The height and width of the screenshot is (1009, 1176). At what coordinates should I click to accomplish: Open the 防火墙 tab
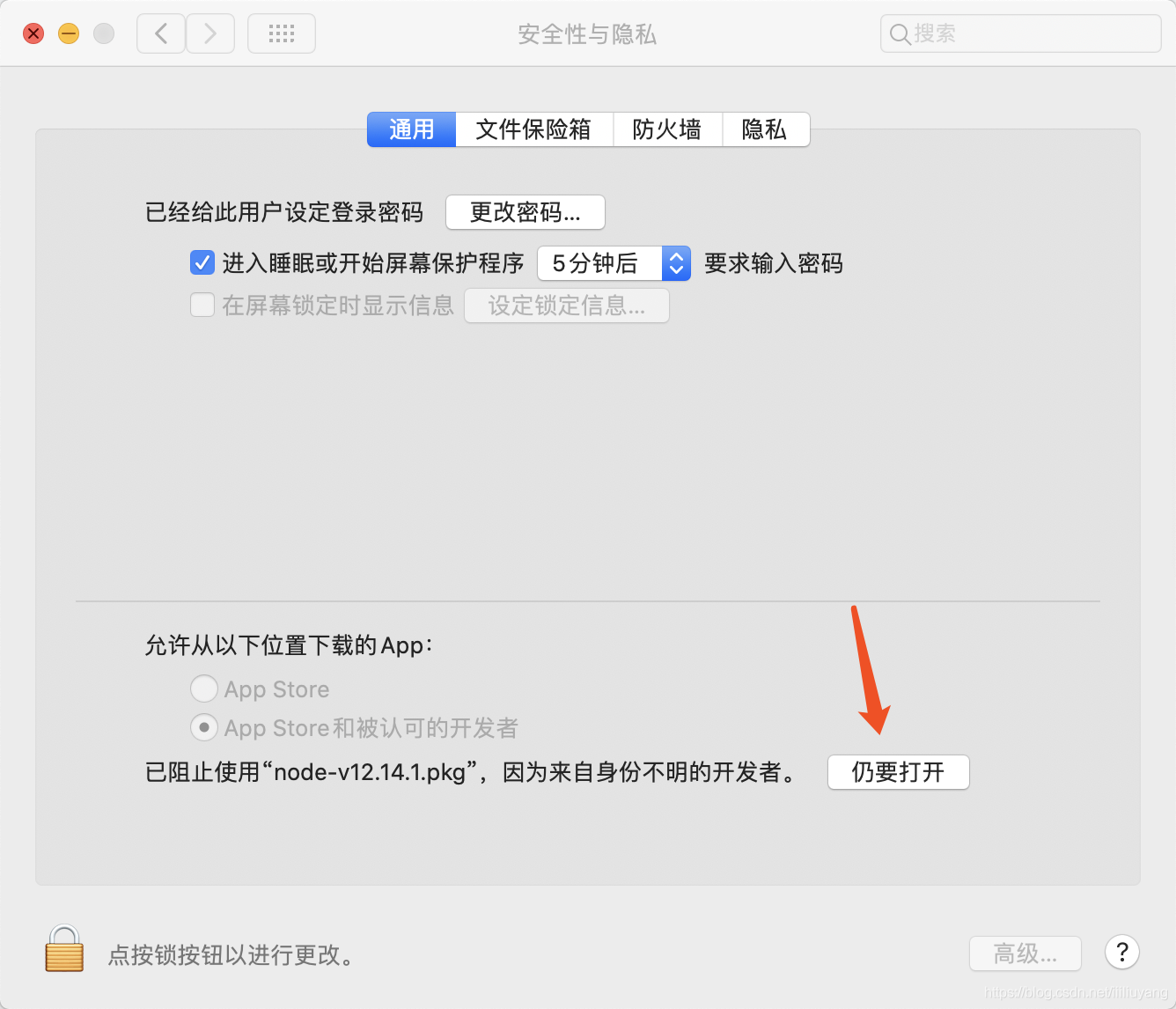click(x=667, y=129)
